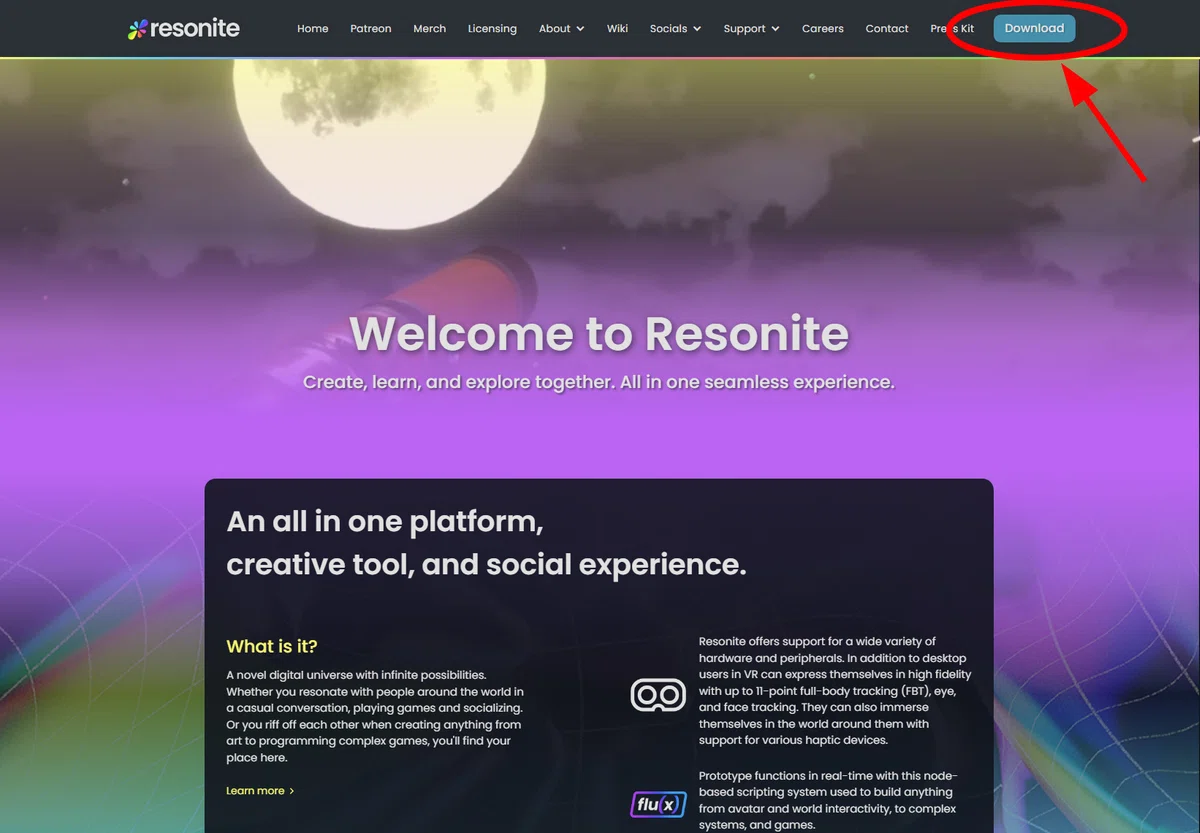Follow the Learn more link

[260, 791]
